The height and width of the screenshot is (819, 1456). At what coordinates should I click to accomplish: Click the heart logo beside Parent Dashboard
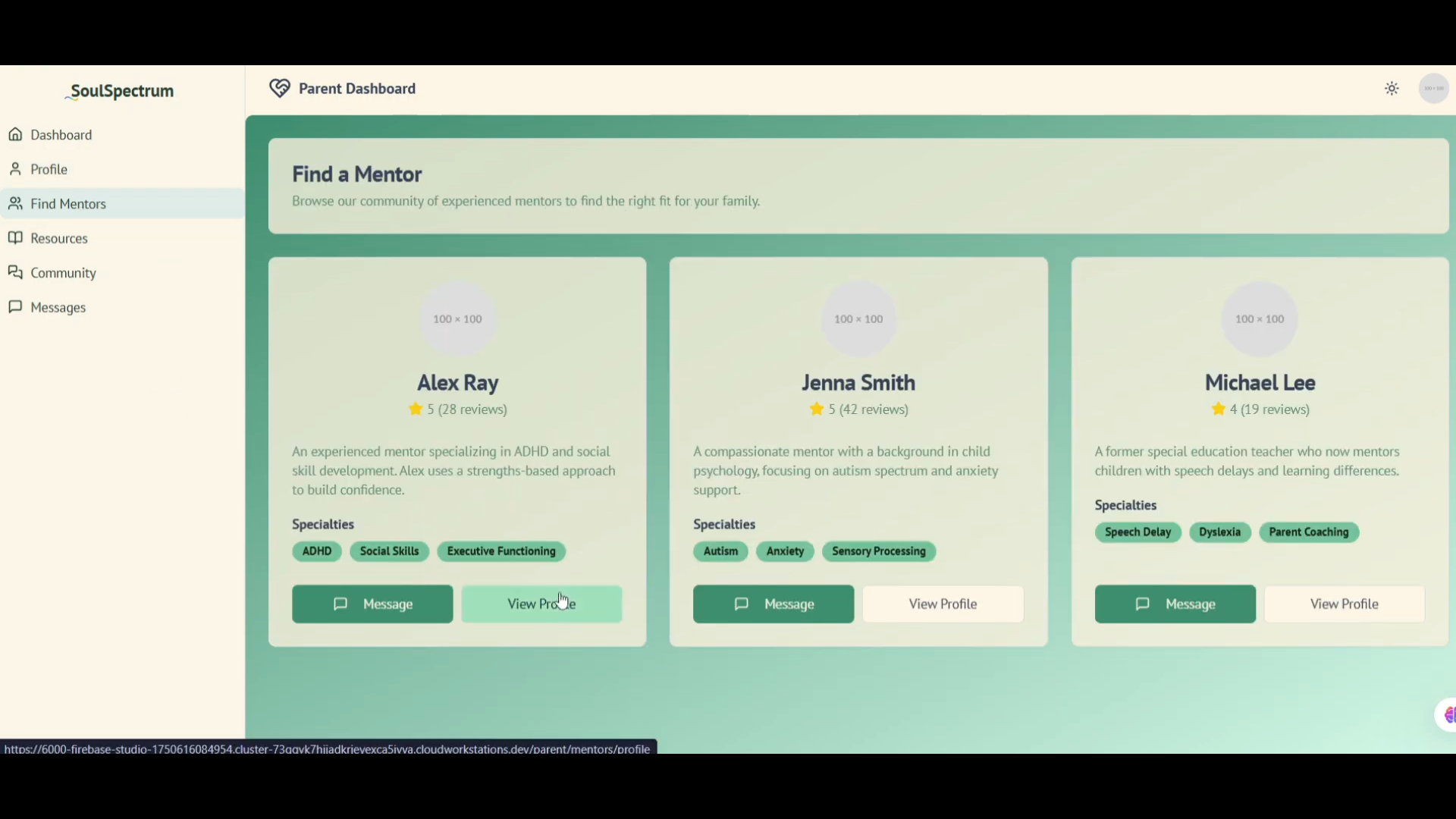click(x=279, y=89)
